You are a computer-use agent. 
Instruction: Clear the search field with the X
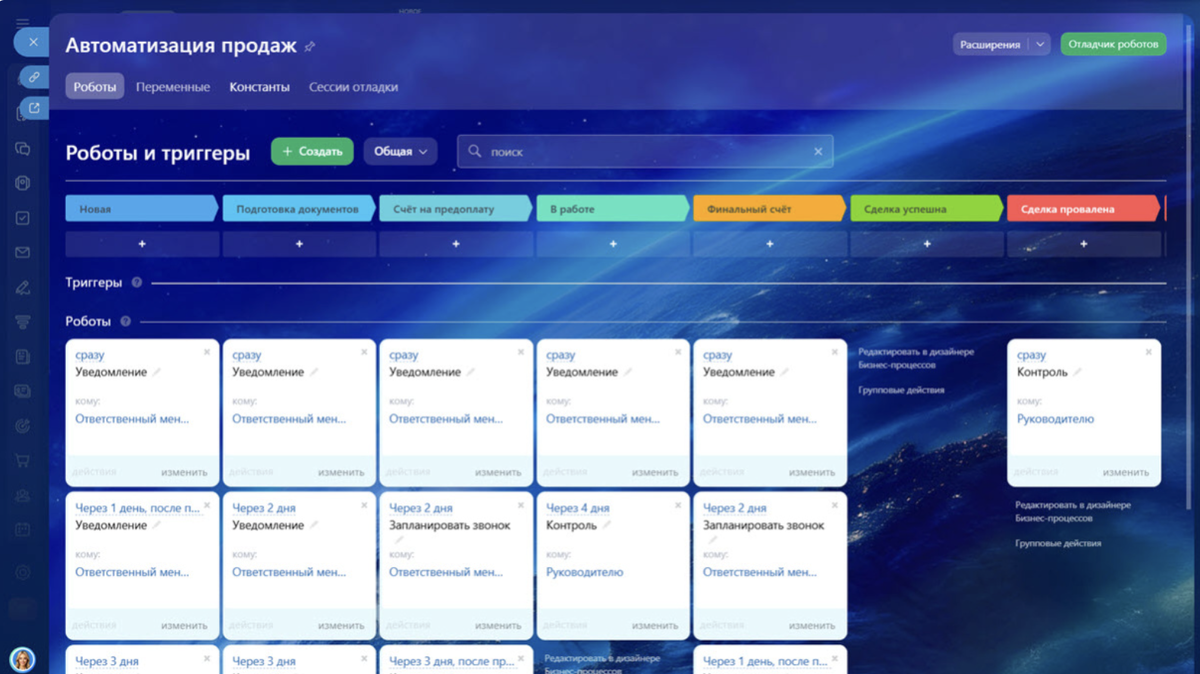click(818, 152)
